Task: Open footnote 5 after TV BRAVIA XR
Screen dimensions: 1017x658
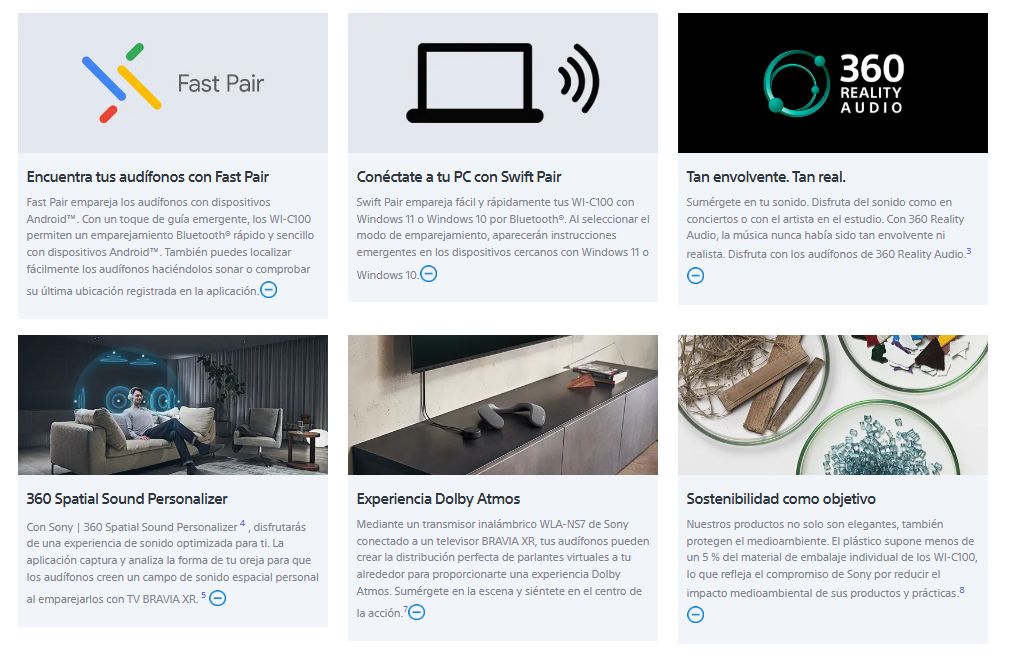Action: [204, 595]
